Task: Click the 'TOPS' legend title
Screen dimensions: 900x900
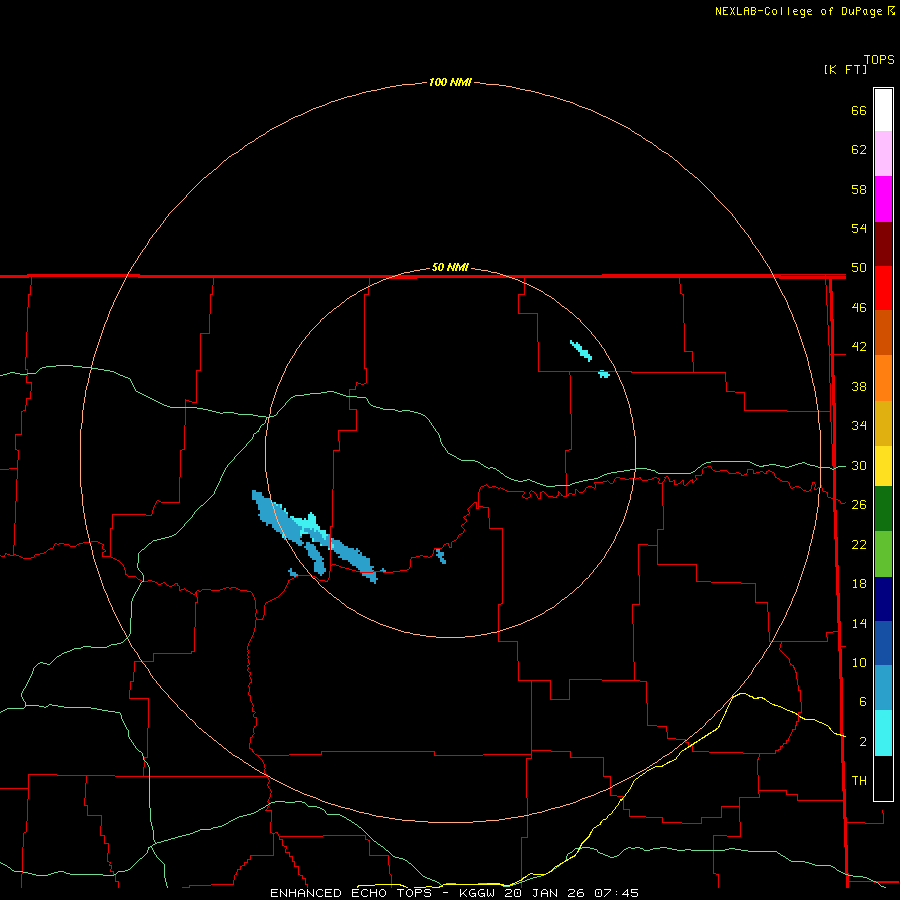Action: [x=879, y=59]
